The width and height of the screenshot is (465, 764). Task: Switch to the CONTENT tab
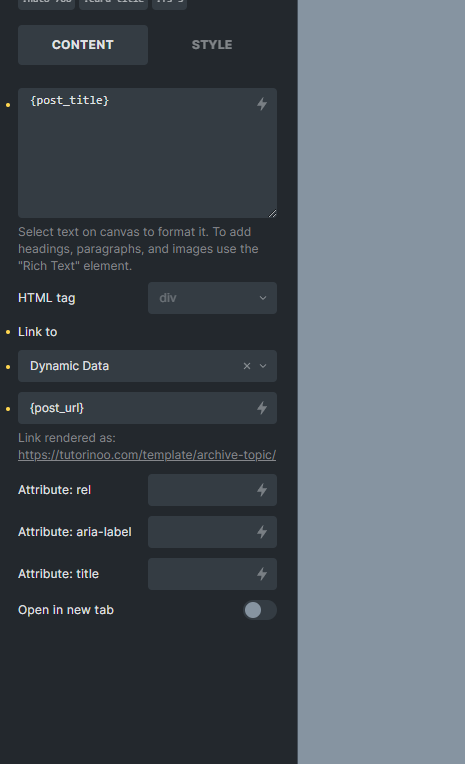tap(83, 45)
